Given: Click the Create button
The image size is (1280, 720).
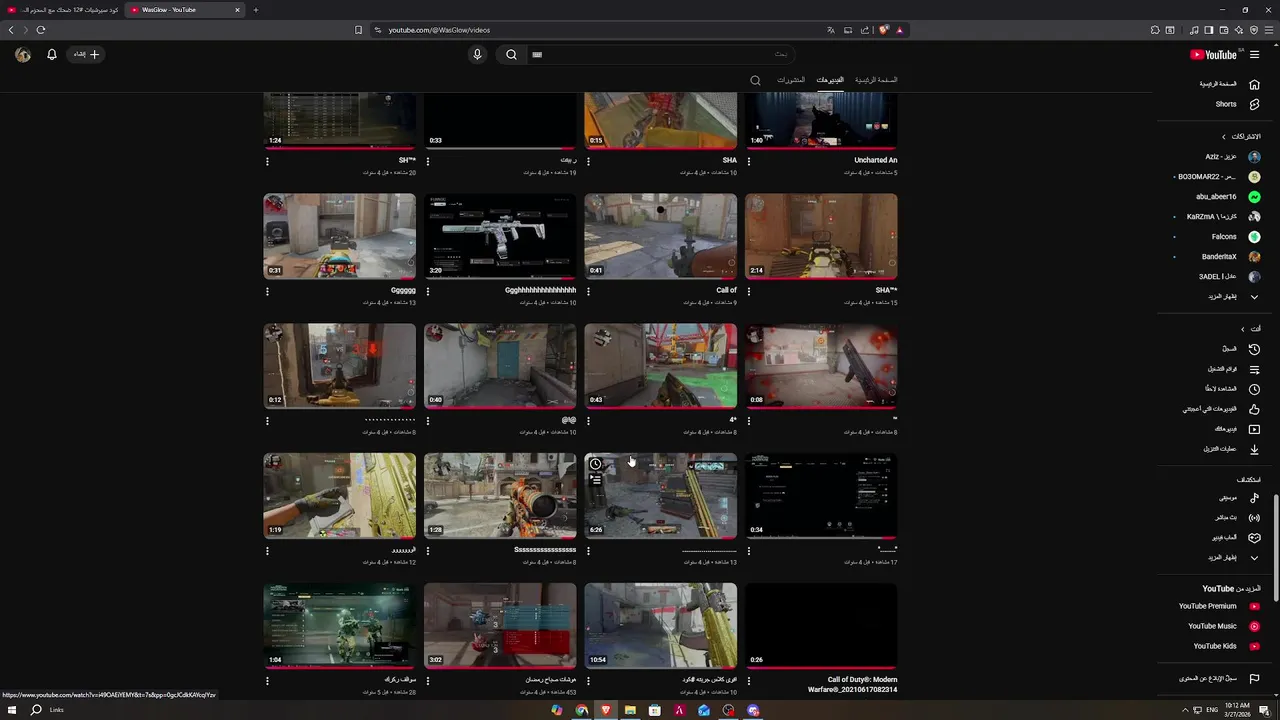Looking at the screenshot, I should 87,55.
